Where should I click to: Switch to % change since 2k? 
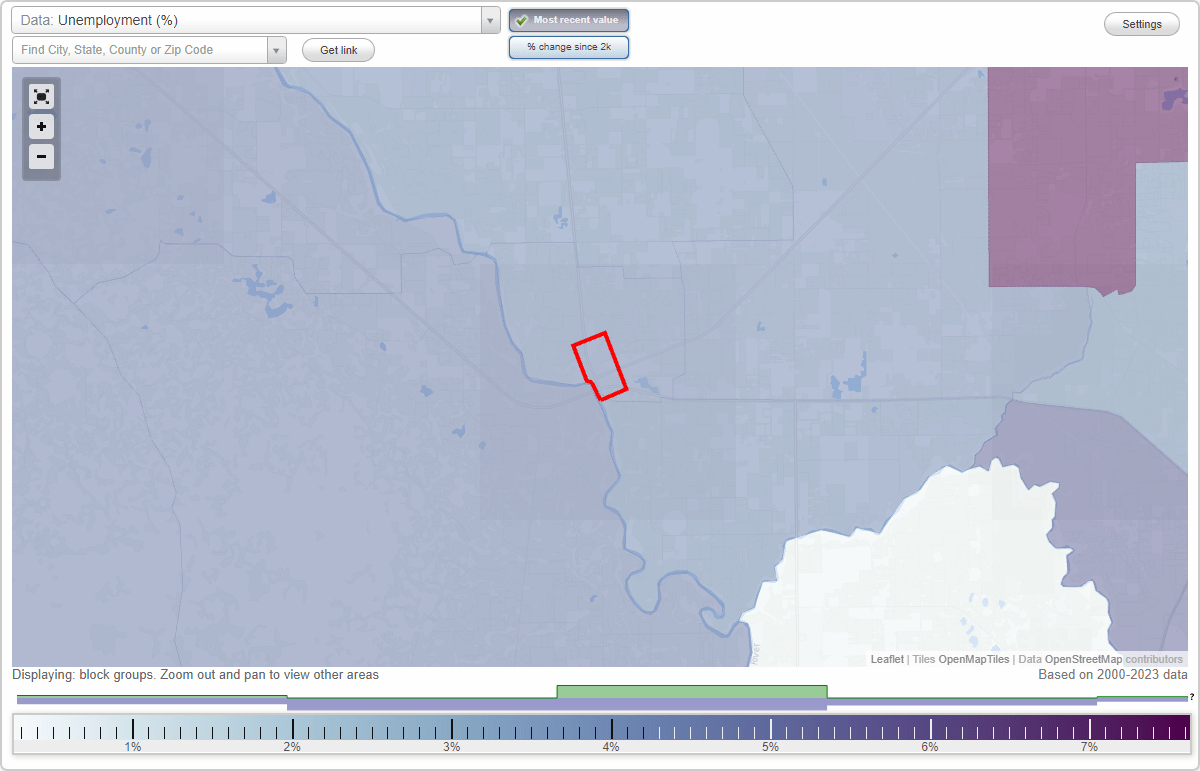click(x=569, y=47)
